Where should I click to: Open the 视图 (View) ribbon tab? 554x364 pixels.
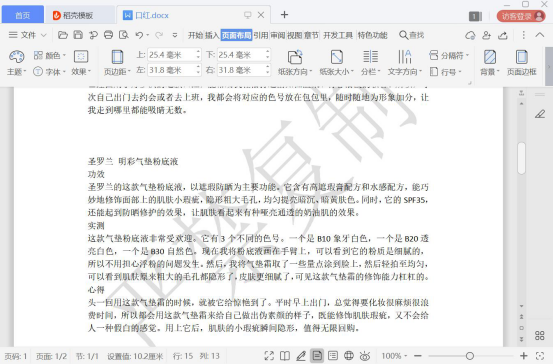295,35
